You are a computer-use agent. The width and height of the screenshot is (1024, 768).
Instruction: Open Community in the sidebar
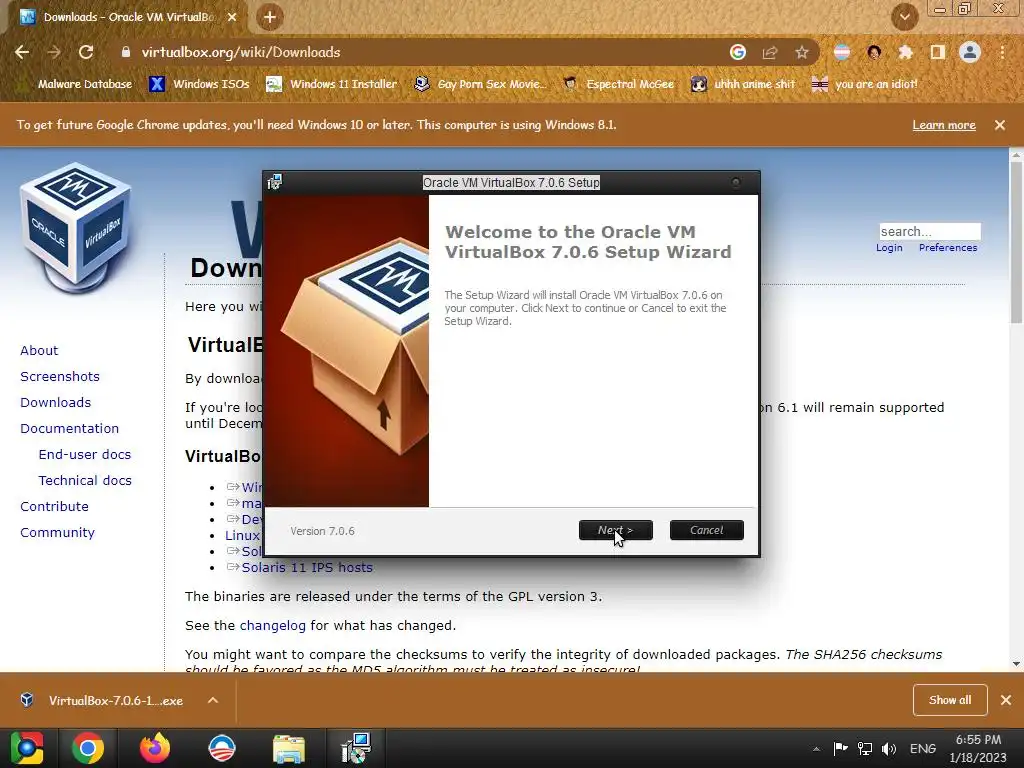pos(57,533)
